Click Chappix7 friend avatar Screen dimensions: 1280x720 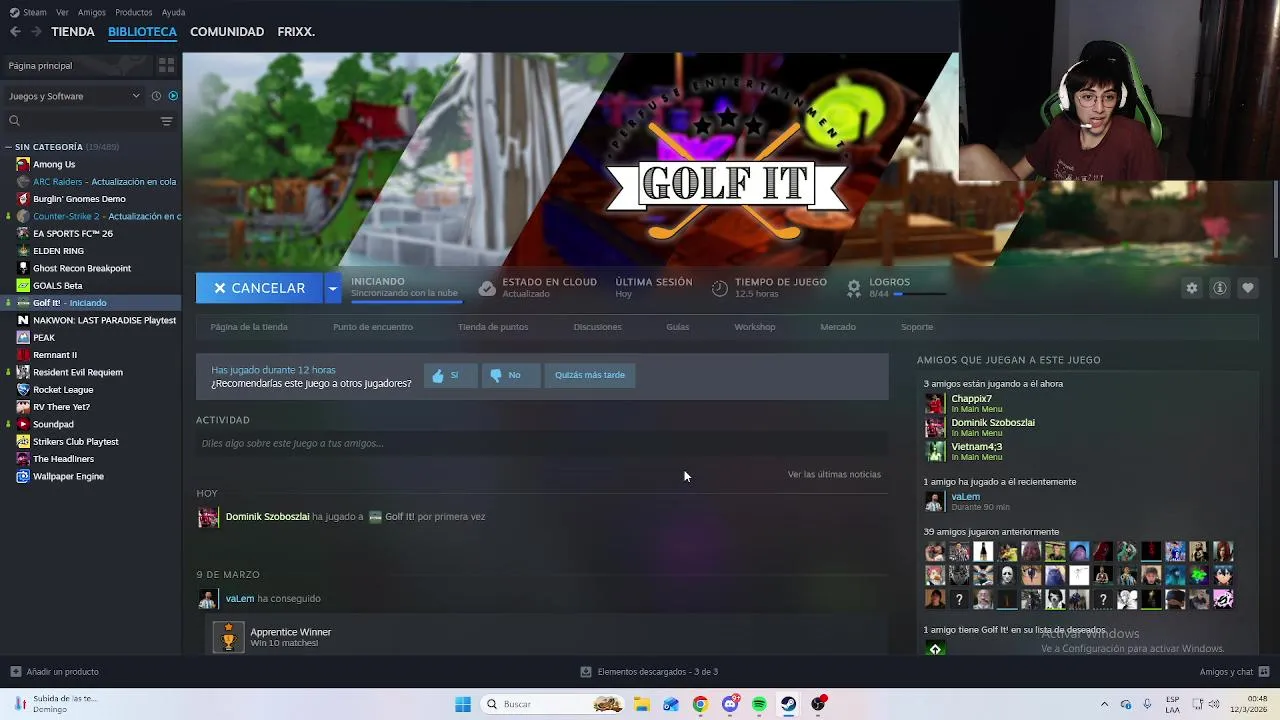934,403
